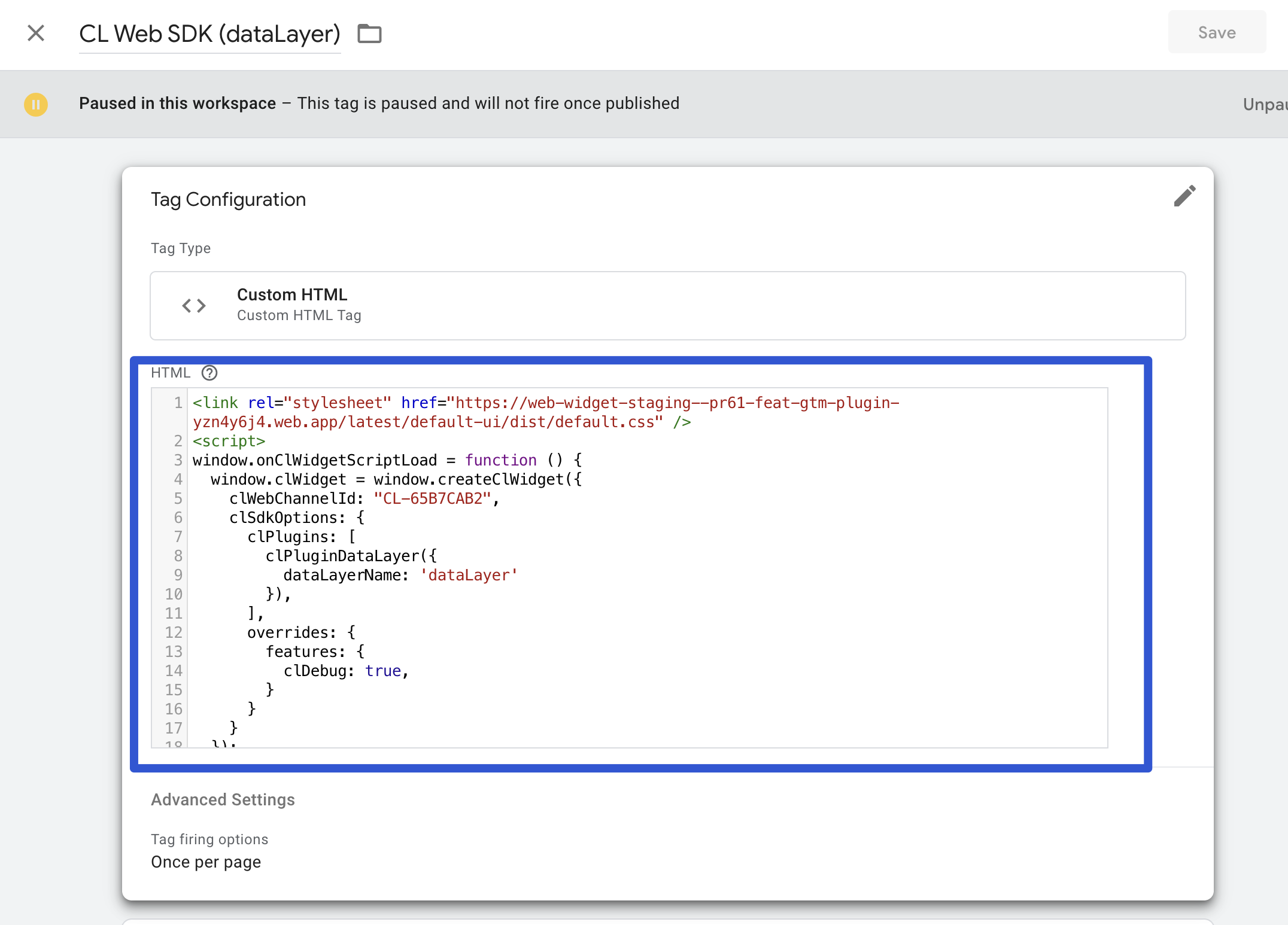Click the folder icon beside tag name

coord(369,34)
